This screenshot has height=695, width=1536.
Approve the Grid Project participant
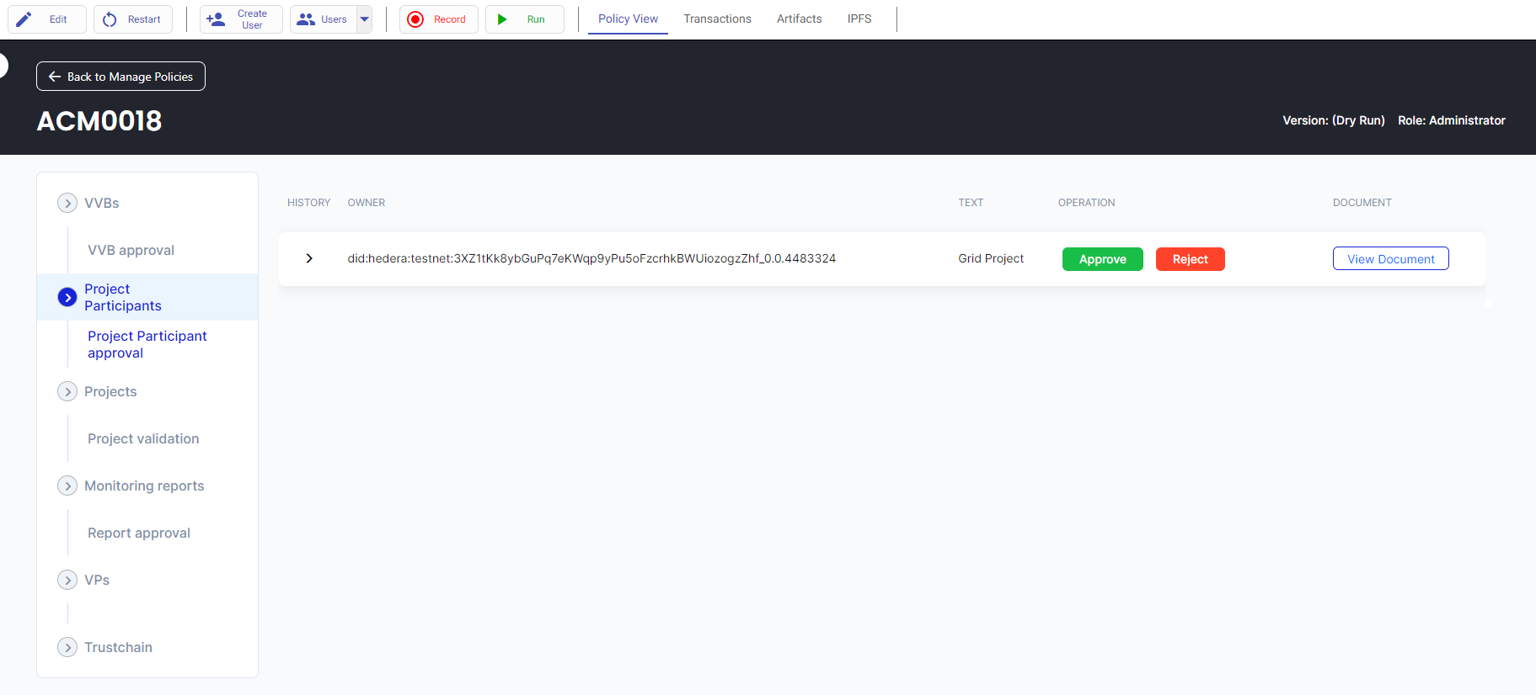[1102, 259]
